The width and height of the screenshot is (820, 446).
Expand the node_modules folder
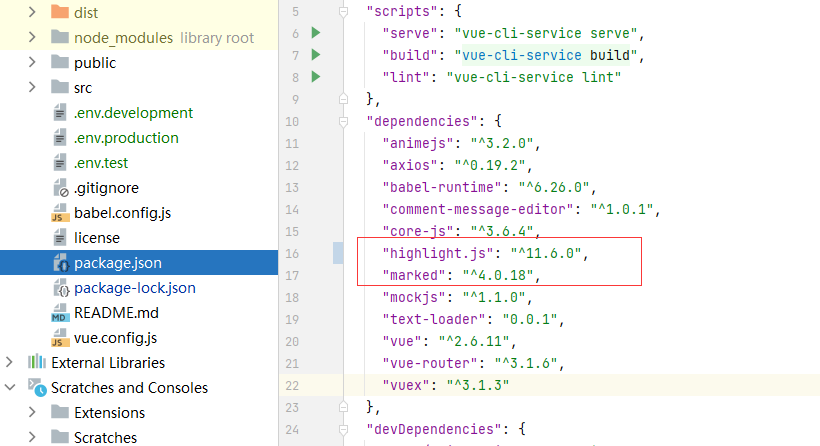pyautogui.click(x=33, y=38)
